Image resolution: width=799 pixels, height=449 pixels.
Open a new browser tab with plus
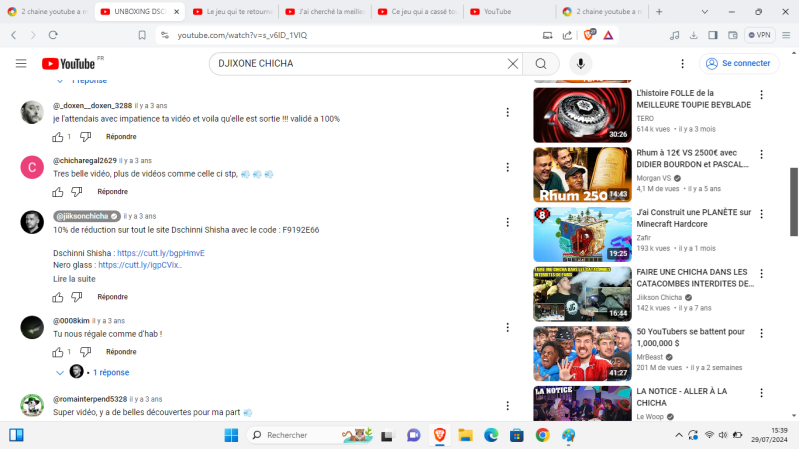(x=659, y=11)
